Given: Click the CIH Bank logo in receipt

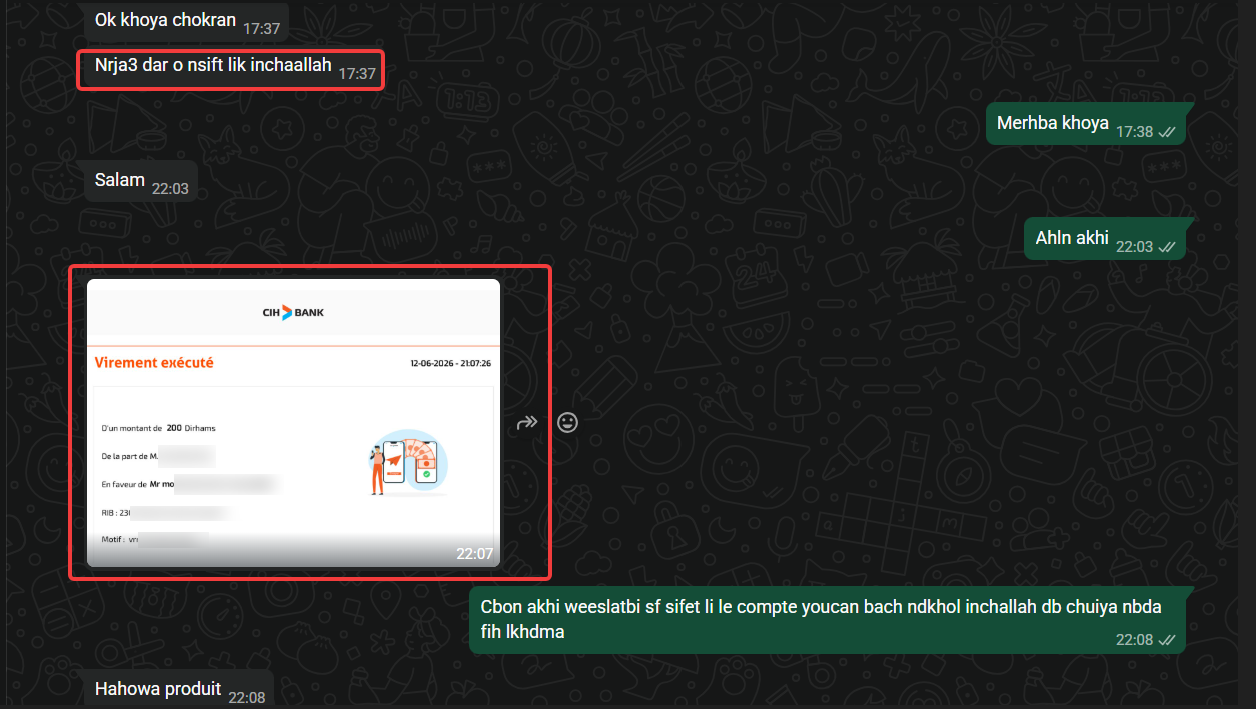Looking at the screenshot, I should click(x=293, y=313).
